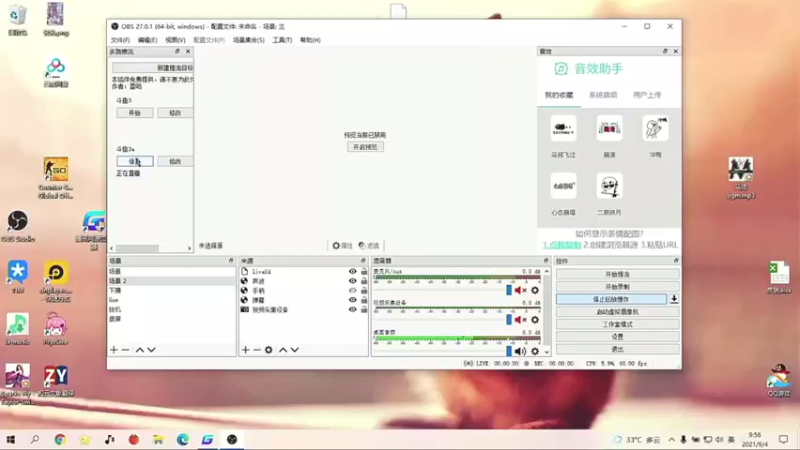The height and width of the screenshot is (450, 800).
Task: Close the 音效 dock panel
Action: pos(676,52)
